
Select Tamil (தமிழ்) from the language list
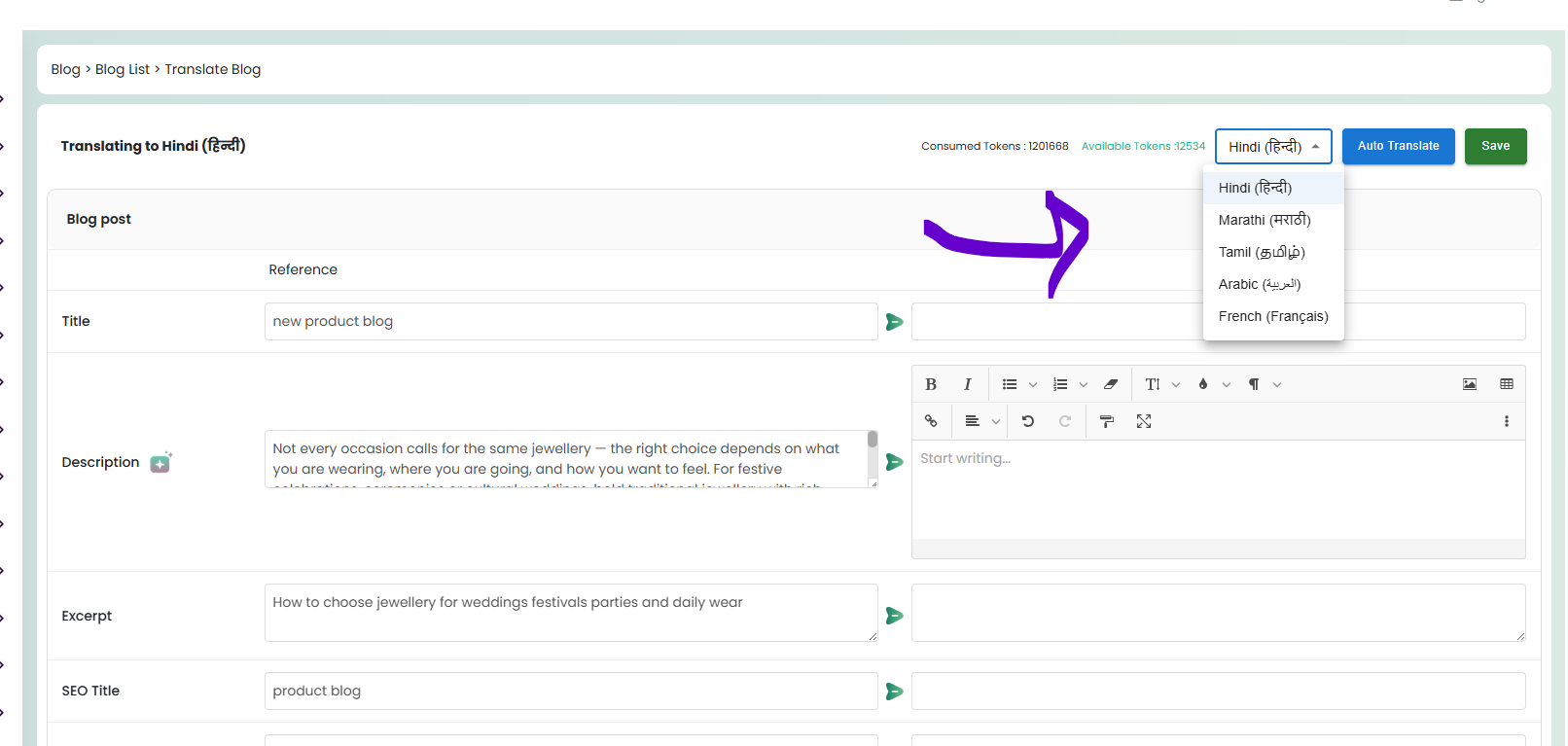point(1273,252)
